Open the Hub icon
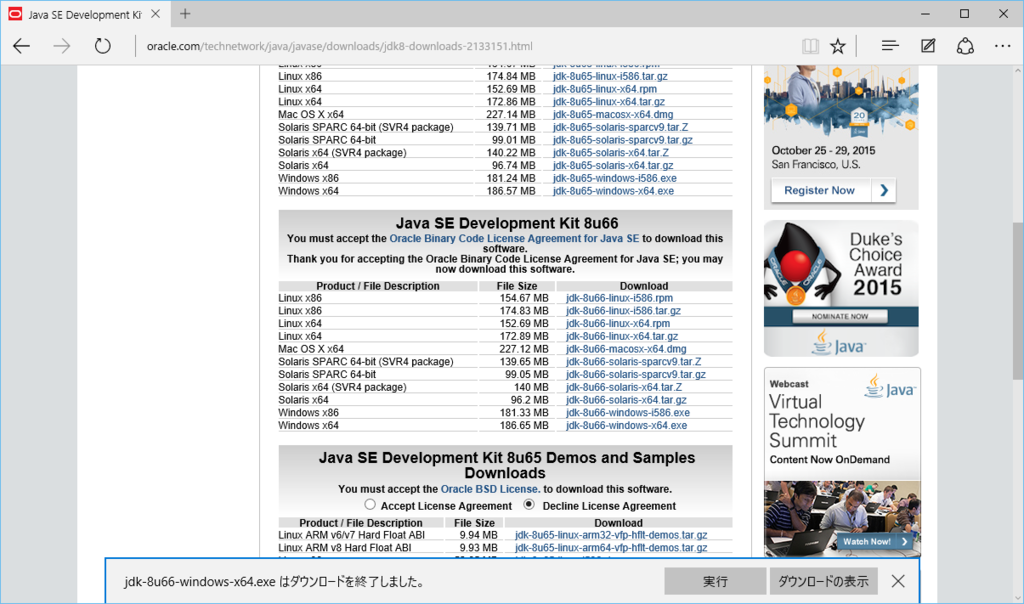The height and width of the screenshot is (604, 1024). point(889,46)
